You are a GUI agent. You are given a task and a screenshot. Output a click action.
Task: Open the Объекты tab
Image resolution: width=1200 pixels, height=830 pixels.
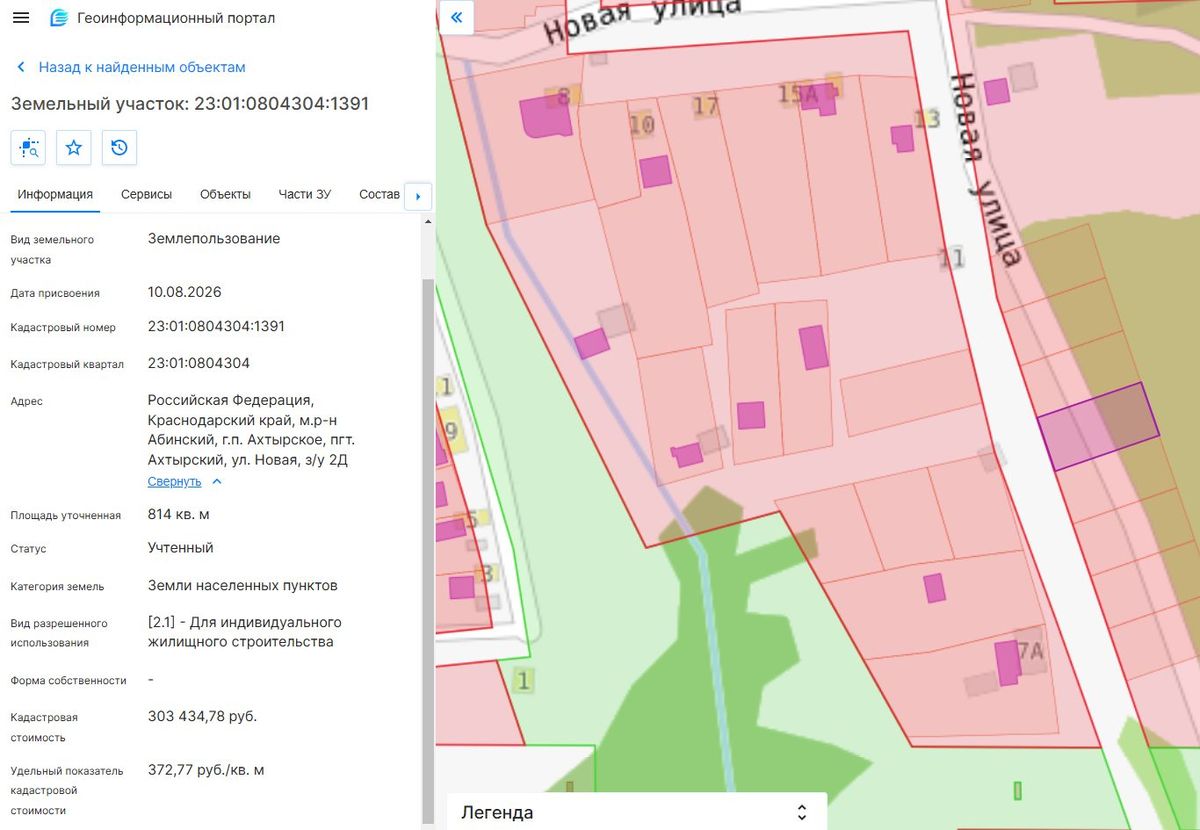(225, 194)
